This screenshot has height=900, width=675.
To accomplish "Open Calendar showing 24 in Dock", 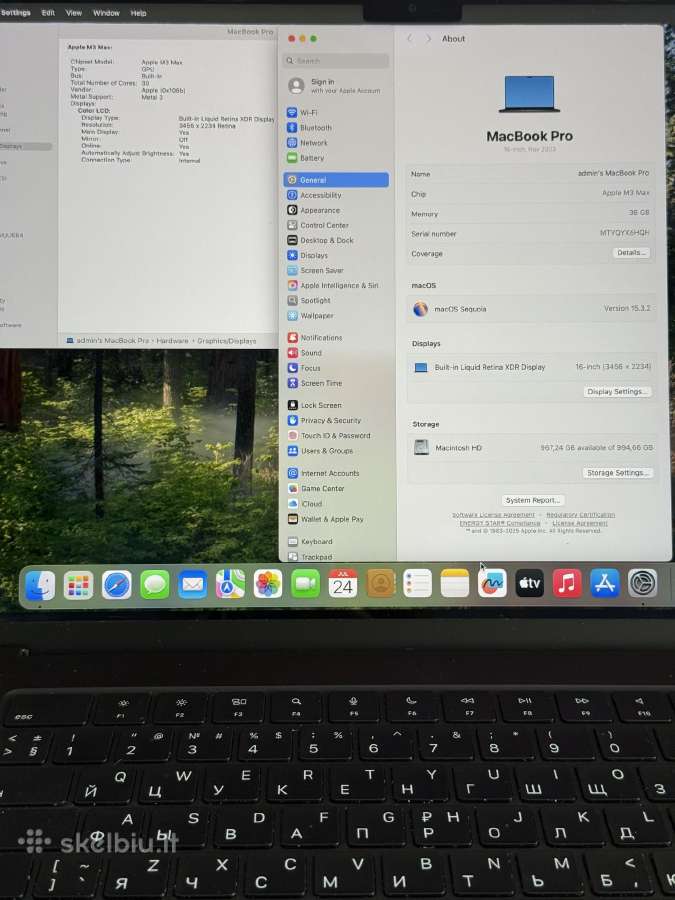I will tap(343, 584).
